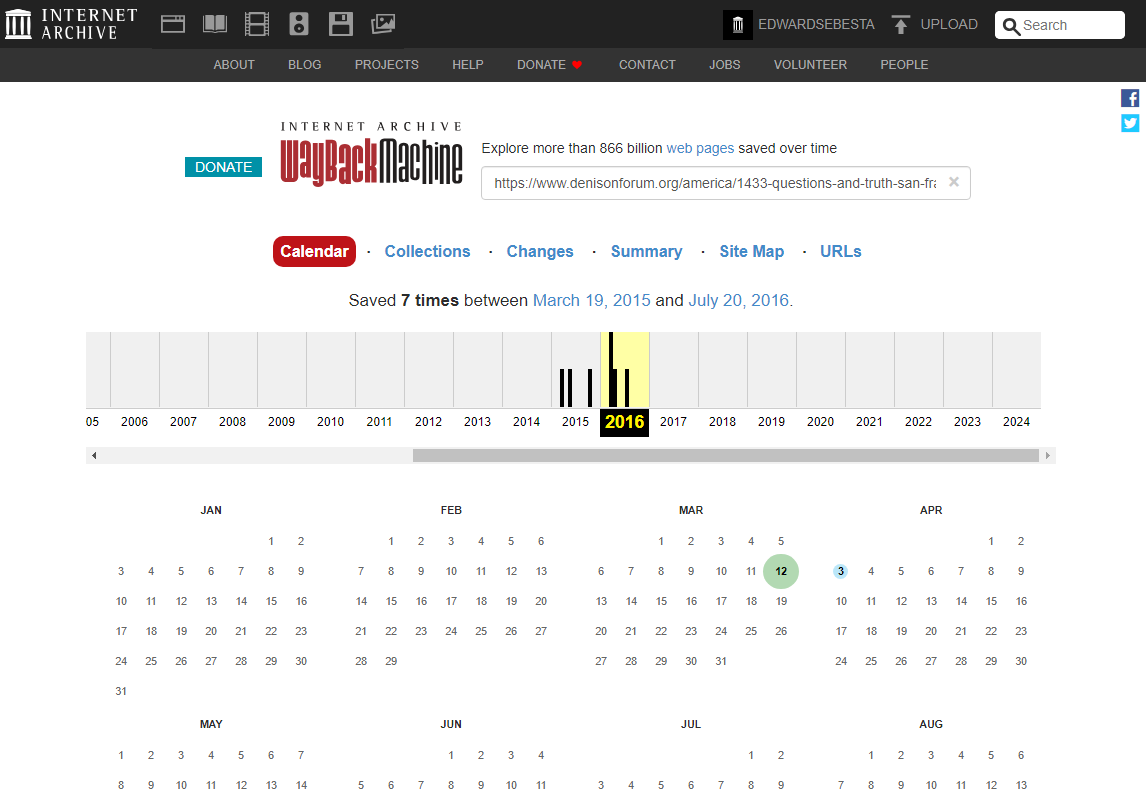Click the Upload arrow icon
The width and height of the screenshot is (1146, 807).
(900, 25)
